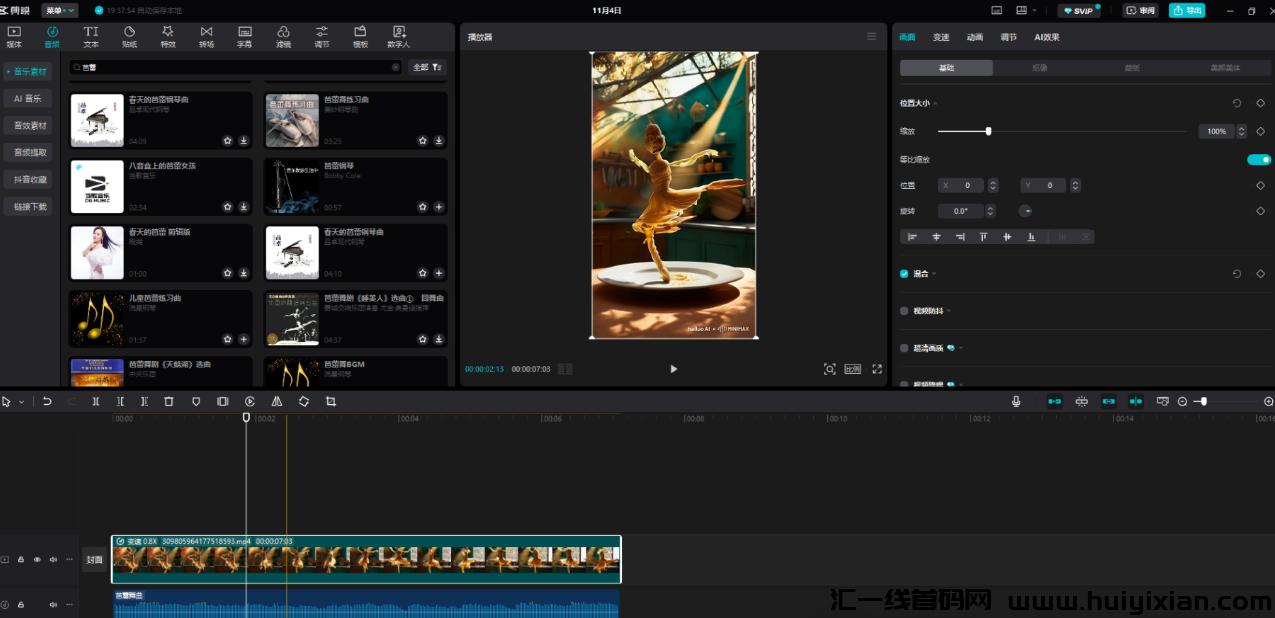Viewport: 1275px width, 618px height.
Task: Favorite the 芭蕾钢琴 track by Bobby Cole
Action: 423,207
